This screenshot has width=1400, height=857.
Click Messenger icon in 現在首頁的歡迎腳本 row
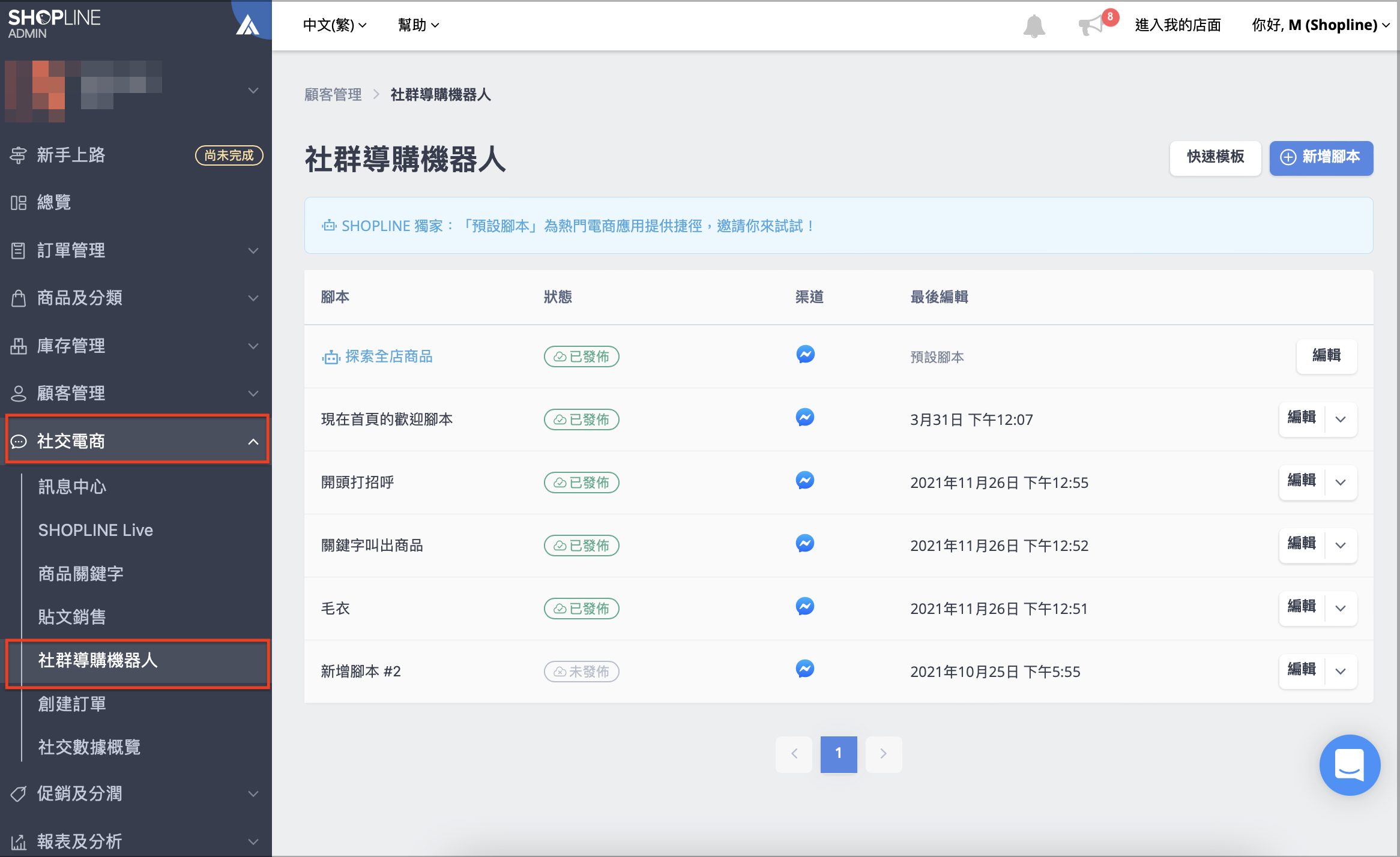tap(805, 417)
